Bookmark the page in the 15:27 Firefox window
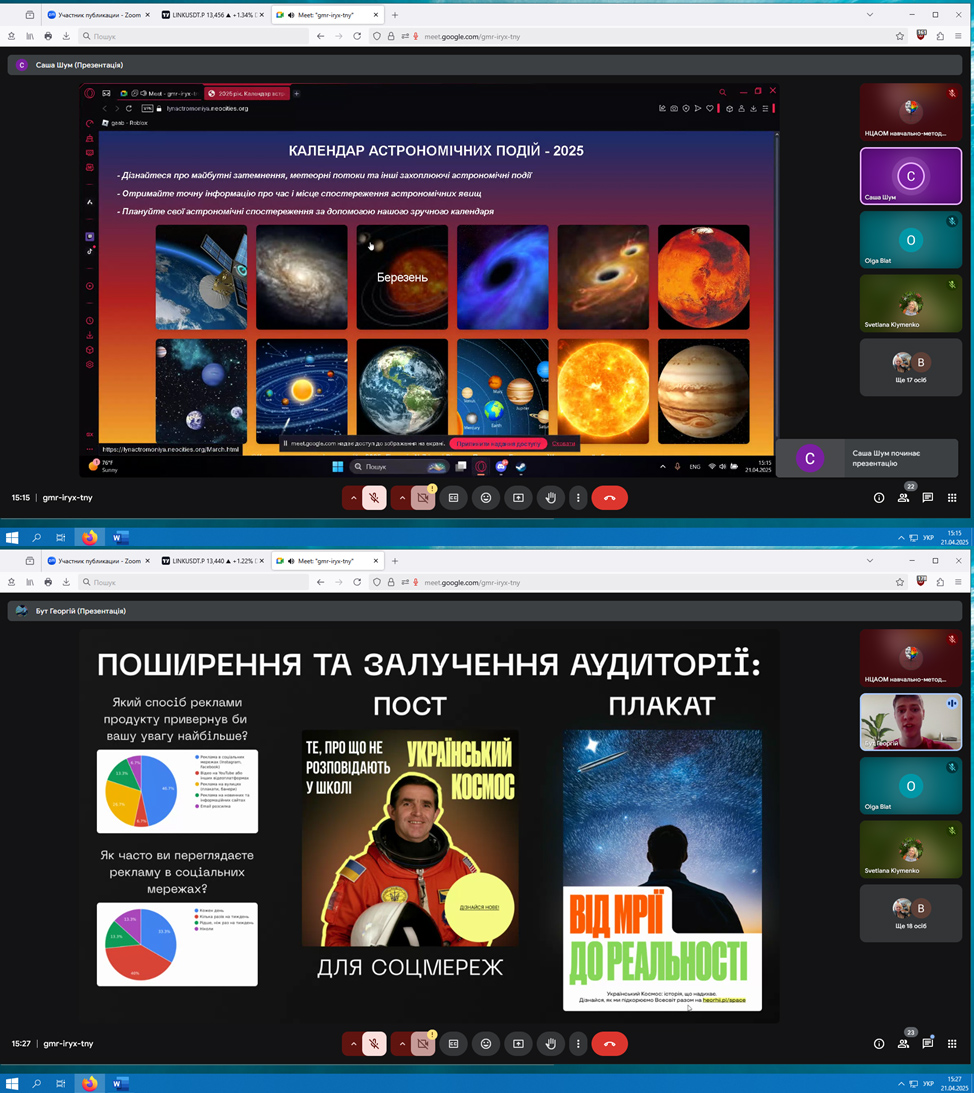 pyautogui.click(x=900, y=582)
